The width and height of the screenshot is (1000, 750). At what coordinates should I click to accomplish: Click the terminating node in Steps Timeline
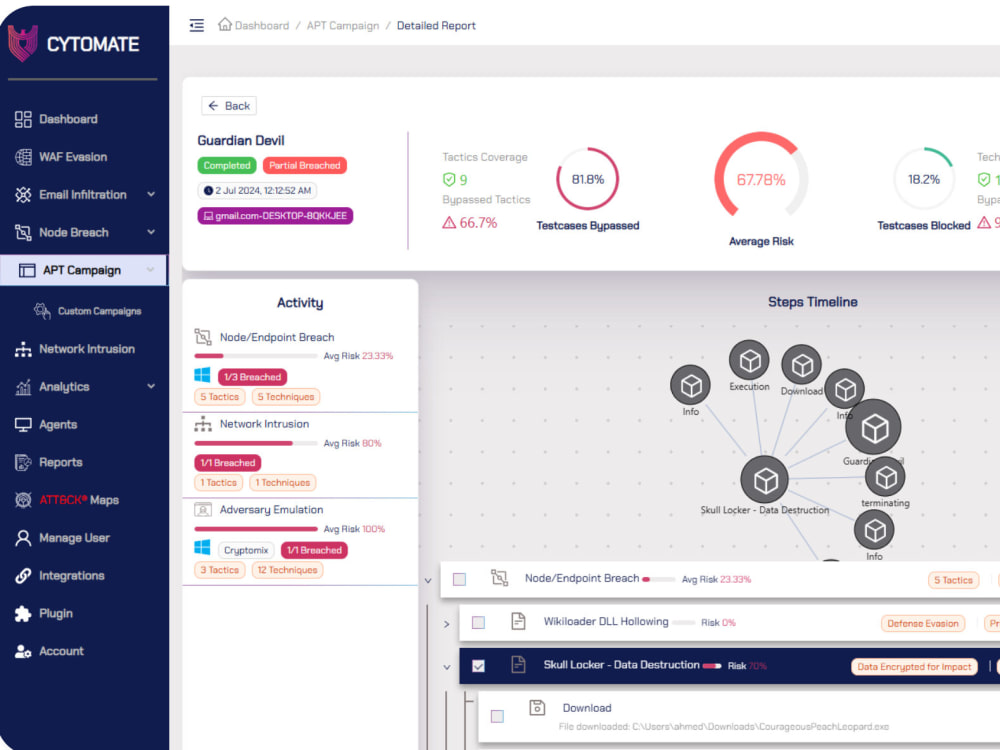pos(885,477)
